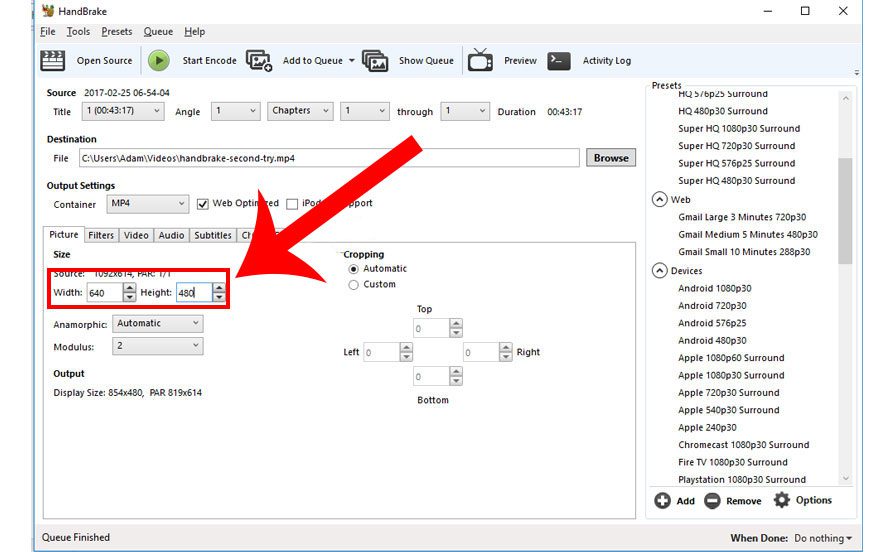The width and height of the screenshot is (880, 552).
Task: Click the Open Source clapperboard icon
Action: (x=53, y=61)
